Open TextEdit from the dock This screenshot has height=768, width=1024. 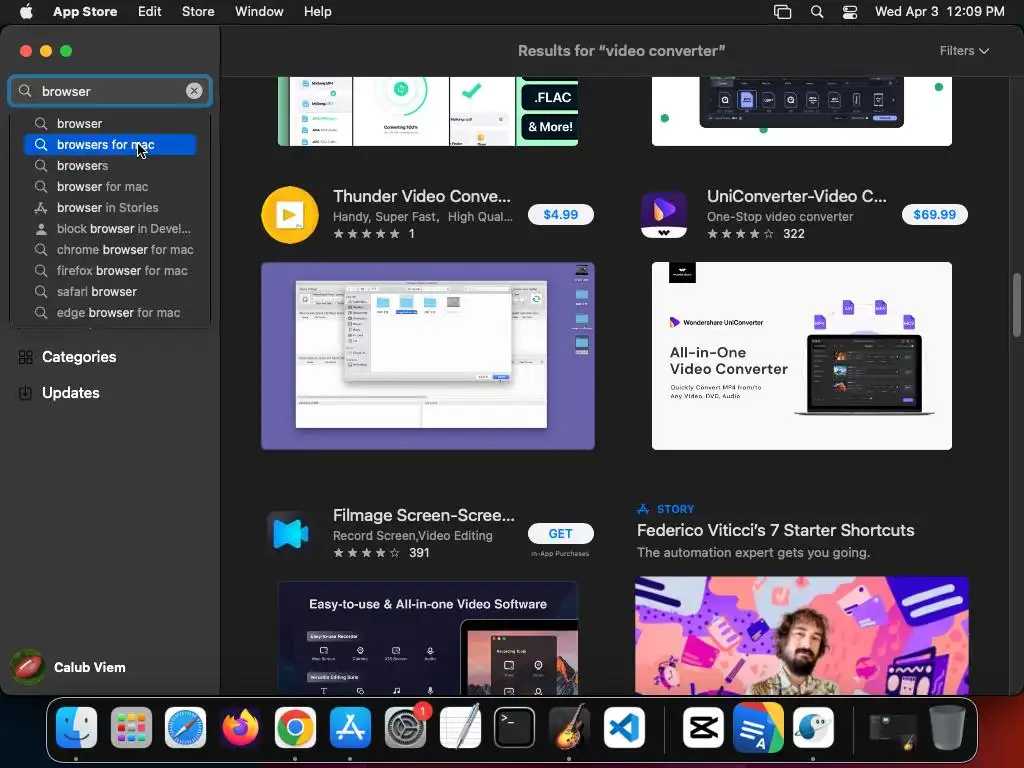tap(460, 728)
